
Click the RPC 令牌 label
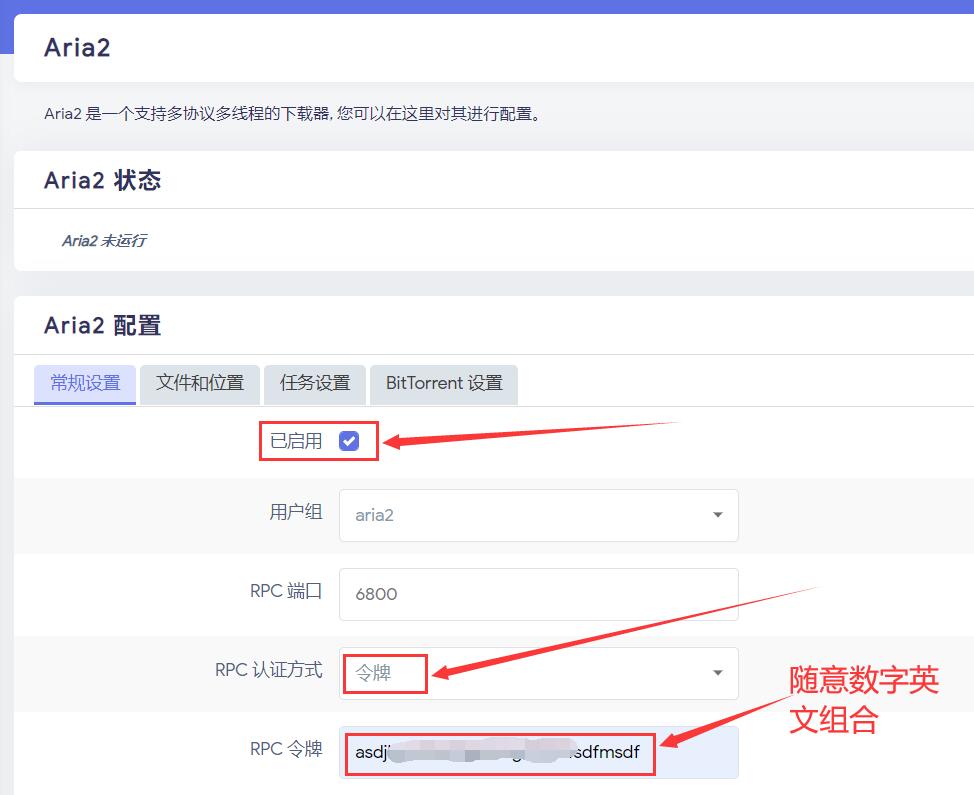[286, 749]
